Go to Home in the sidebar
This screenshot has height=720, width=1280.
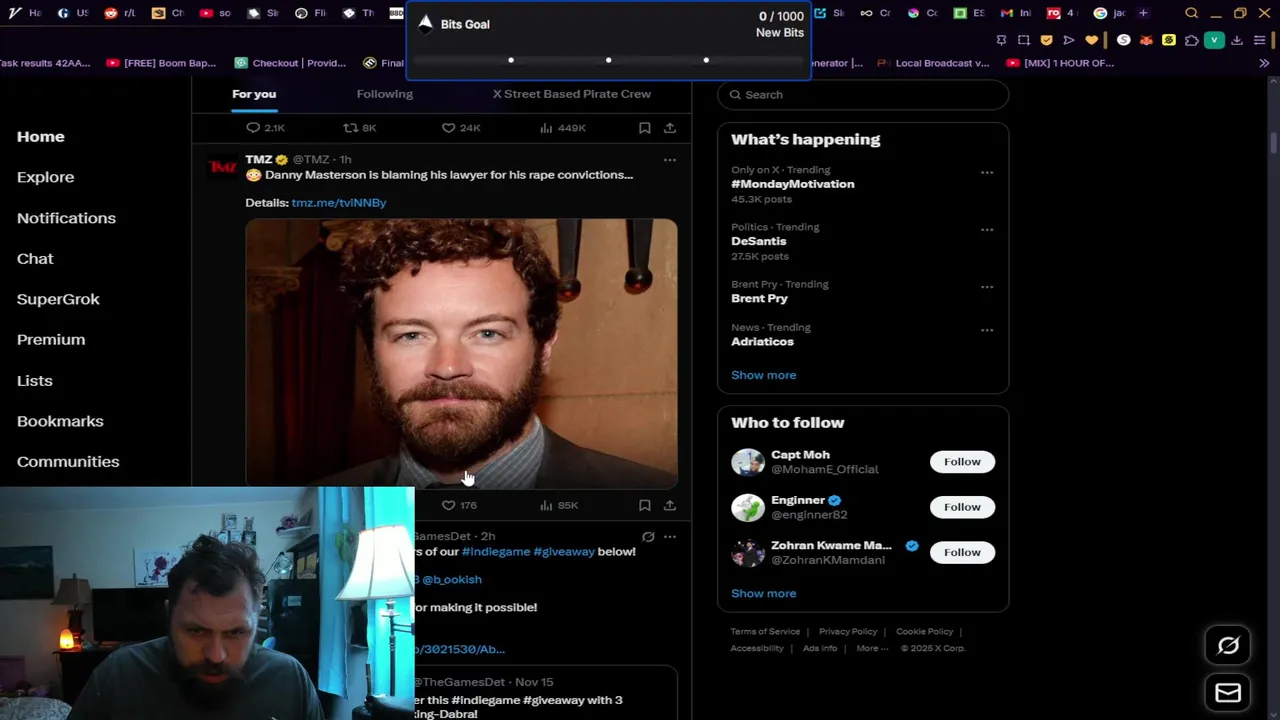point(41,137)
